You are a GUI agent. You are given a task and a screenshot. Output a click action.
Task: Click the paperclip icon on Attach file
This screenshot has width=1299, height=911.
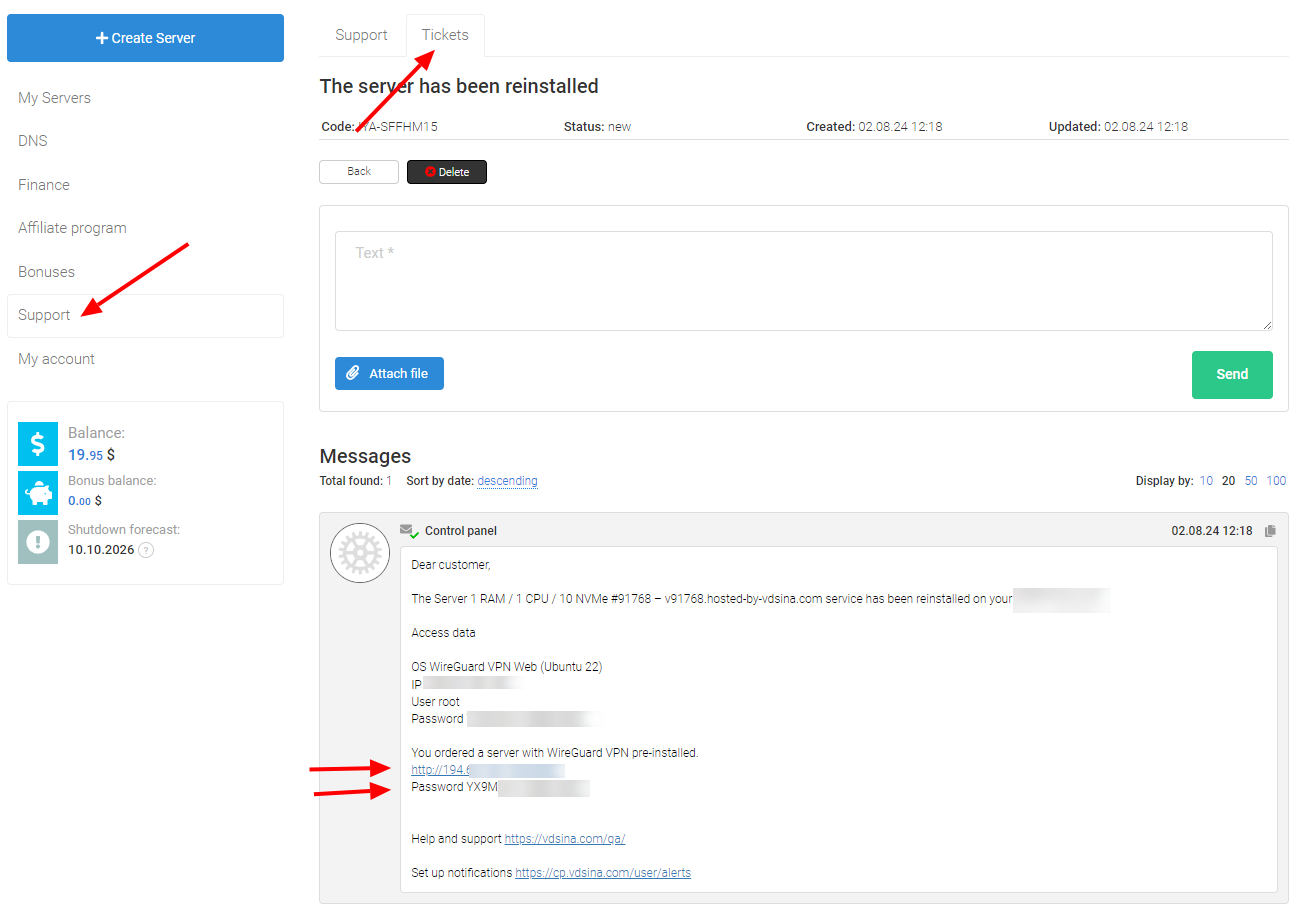point(353,373)
